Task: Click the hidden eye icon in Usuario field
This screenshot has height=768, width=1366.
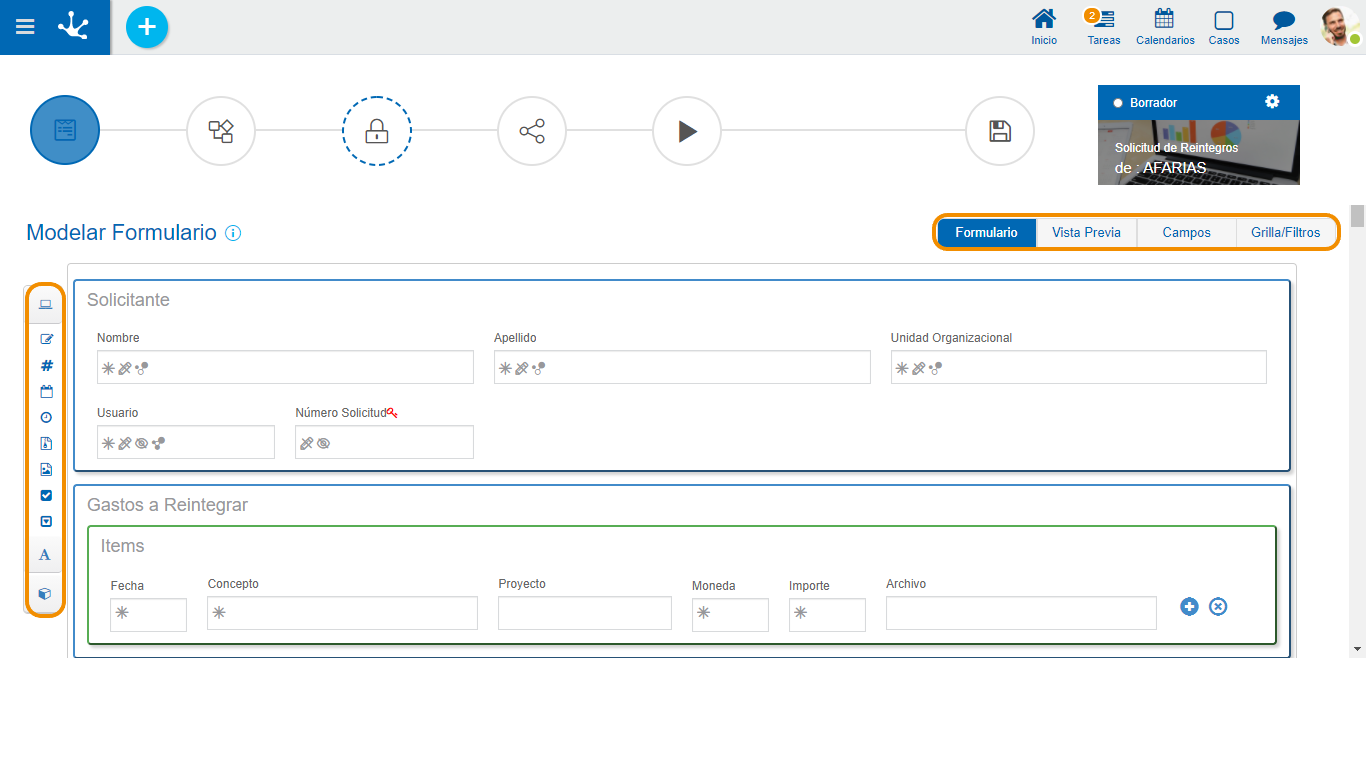Action: click(142, 443)
